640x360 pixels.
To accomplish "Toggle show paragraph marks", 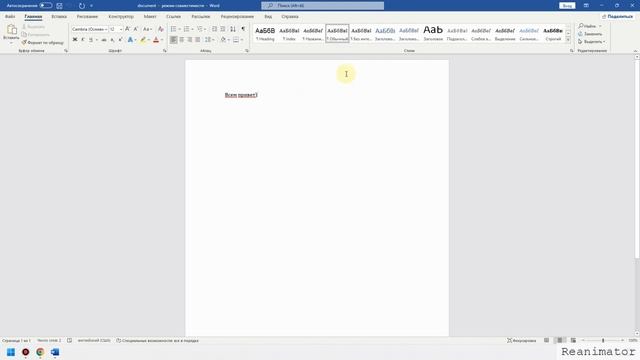I will 243,29.
